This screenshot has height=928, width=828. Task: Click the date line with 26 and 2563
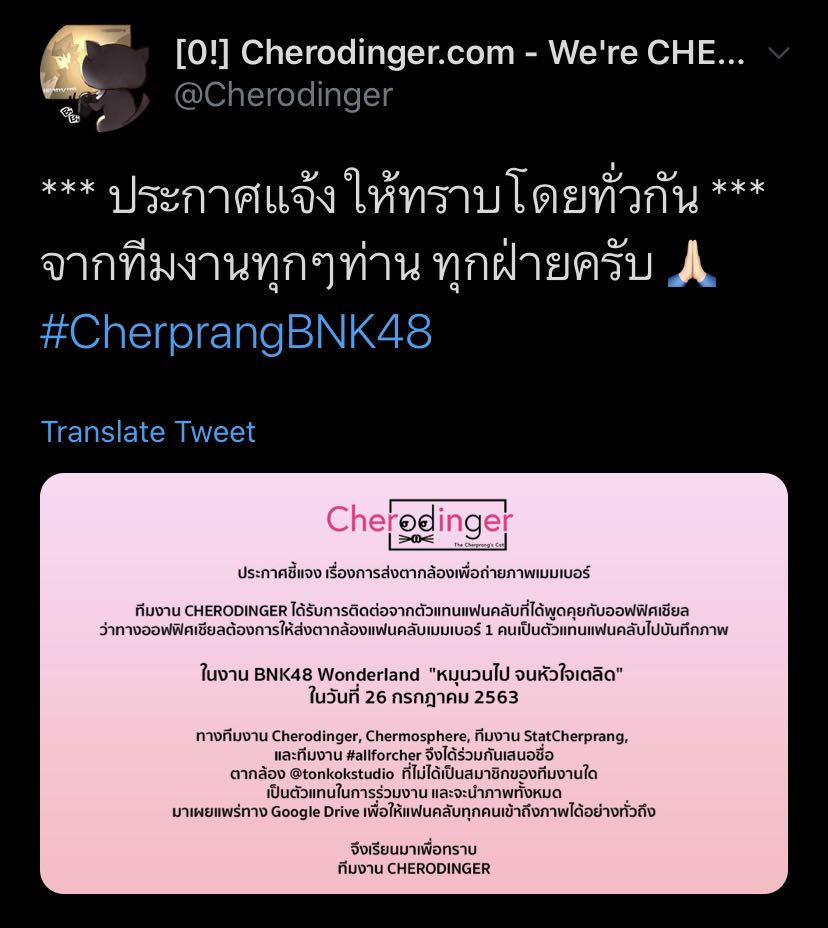[x=413, y=697]
